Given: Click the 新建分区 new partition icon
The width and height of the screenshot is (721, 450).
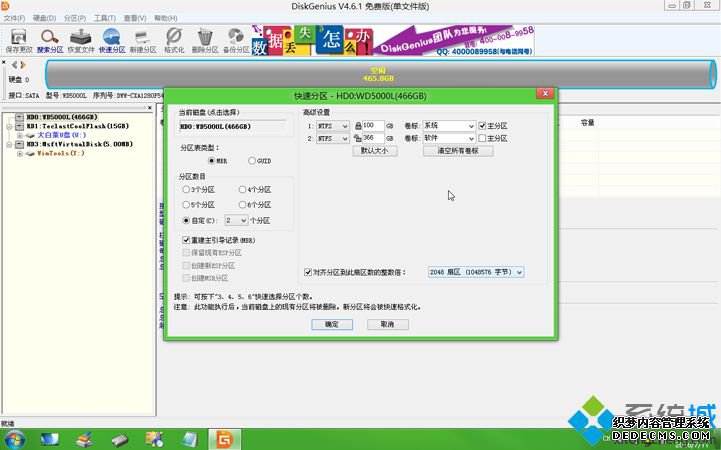Looking at the screenshot, I should [143, 40].
